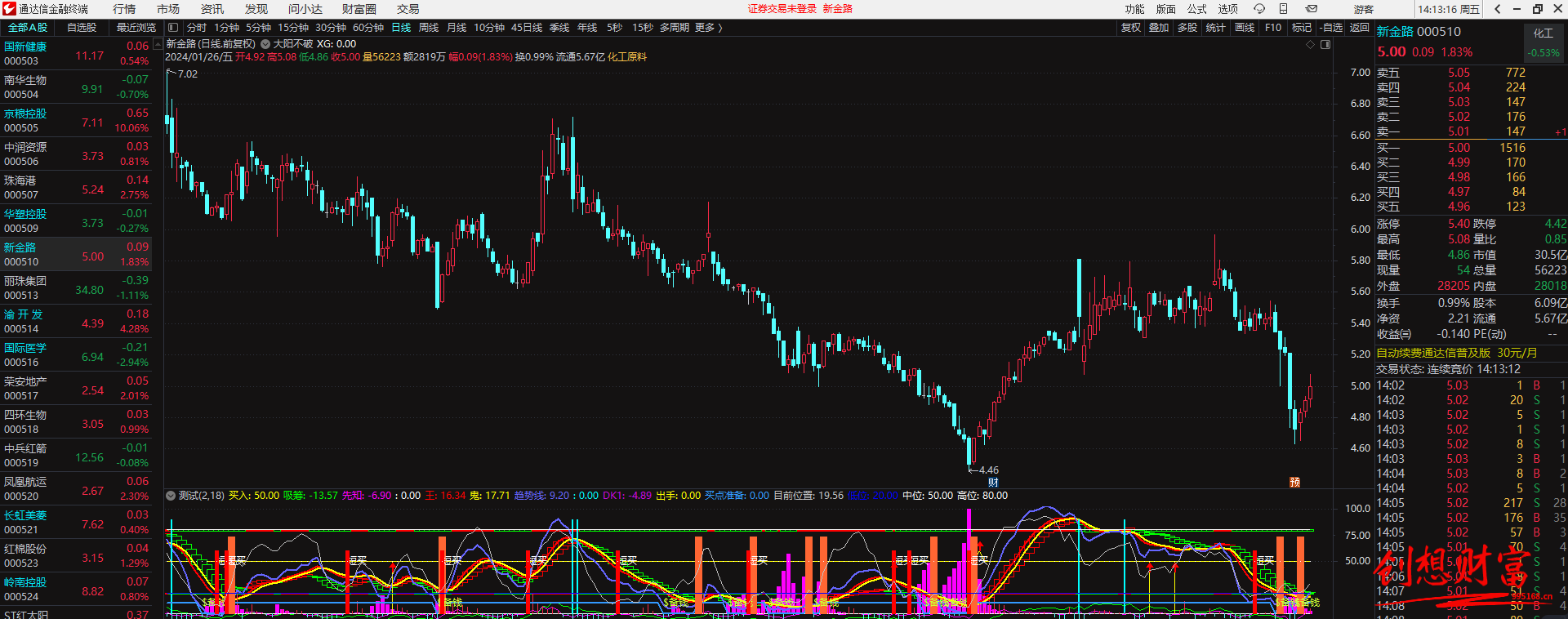Click the 化工原料 industry link
Viewport: 1568px width, 619px height.
(627, 57)
